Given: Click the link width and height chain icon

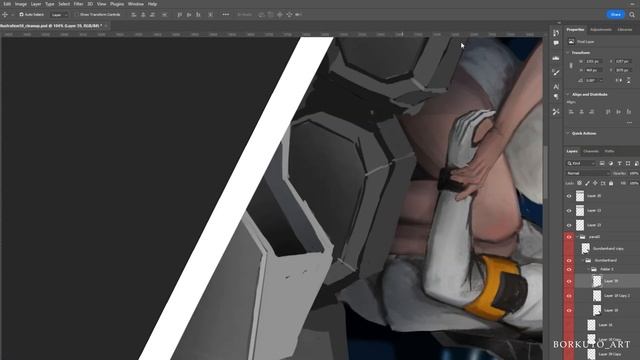Looking at the screenshot, I should tap(571, 66).
